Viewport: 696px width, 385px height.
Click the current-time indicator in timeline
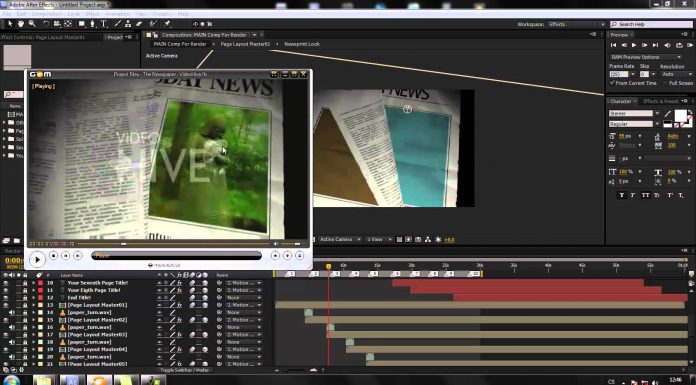328,266
